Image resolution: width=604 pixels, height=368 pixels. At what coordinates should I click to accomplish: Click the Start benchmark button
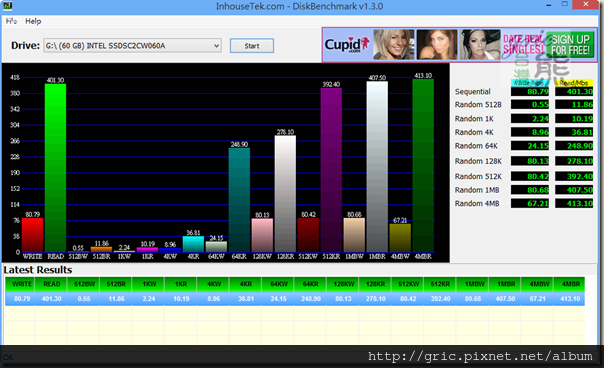pyautogui.click(x=252, y=46)
